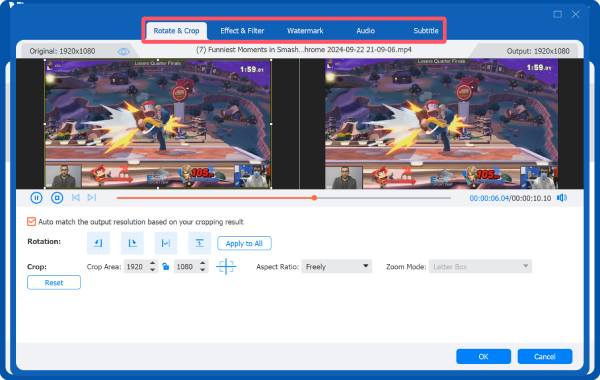600x380 pixels.
Task: Uncheck Auto match the output resolution
Action: click(31, 222)
